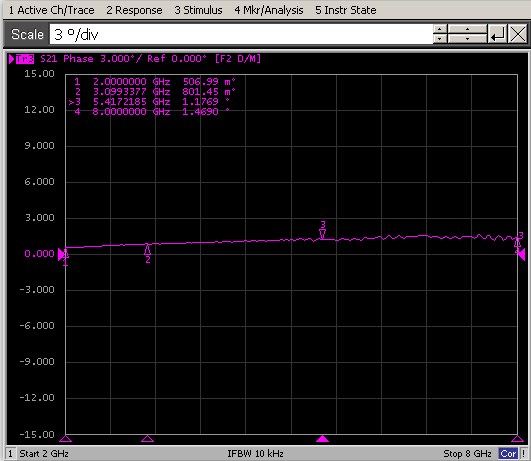The width and height of the screenshot is (531, 461).
Task: Click the exclamation warning indicator in status bar
Action: 524,454
